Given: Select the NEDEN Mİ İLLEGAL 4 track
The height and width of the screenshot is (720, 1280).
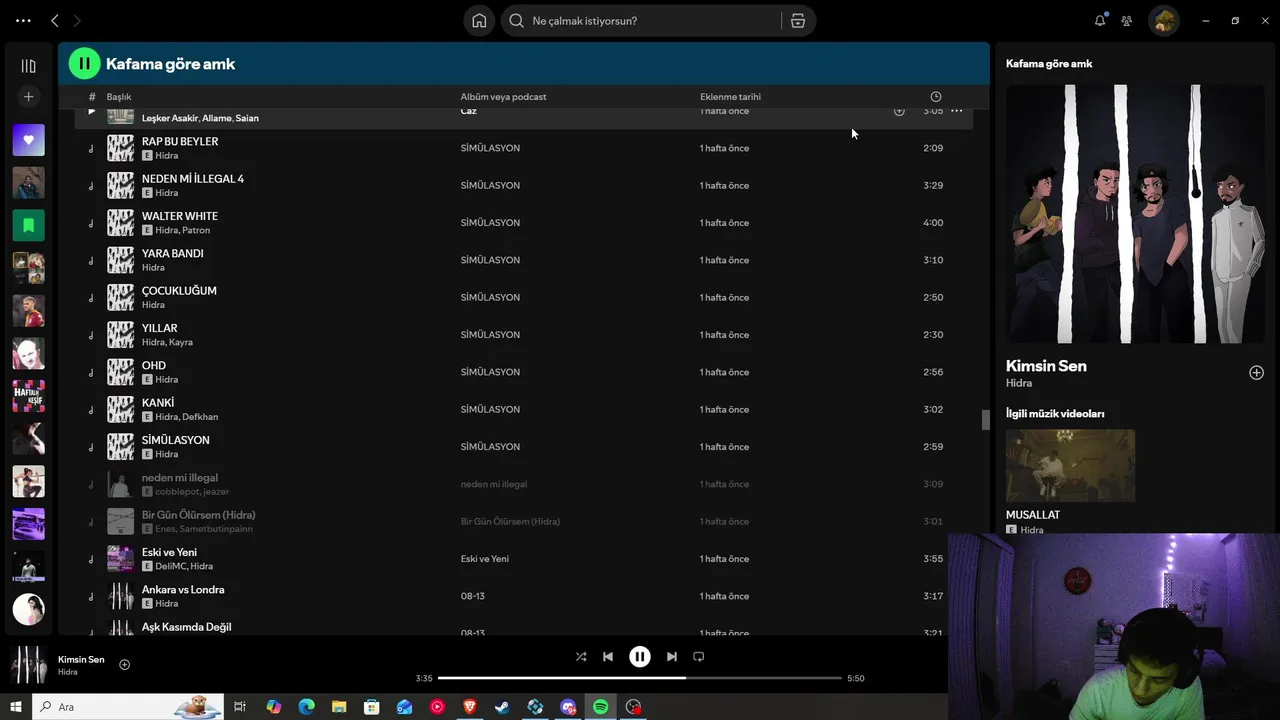Looking at the screenshot, I should pos(193,179).
